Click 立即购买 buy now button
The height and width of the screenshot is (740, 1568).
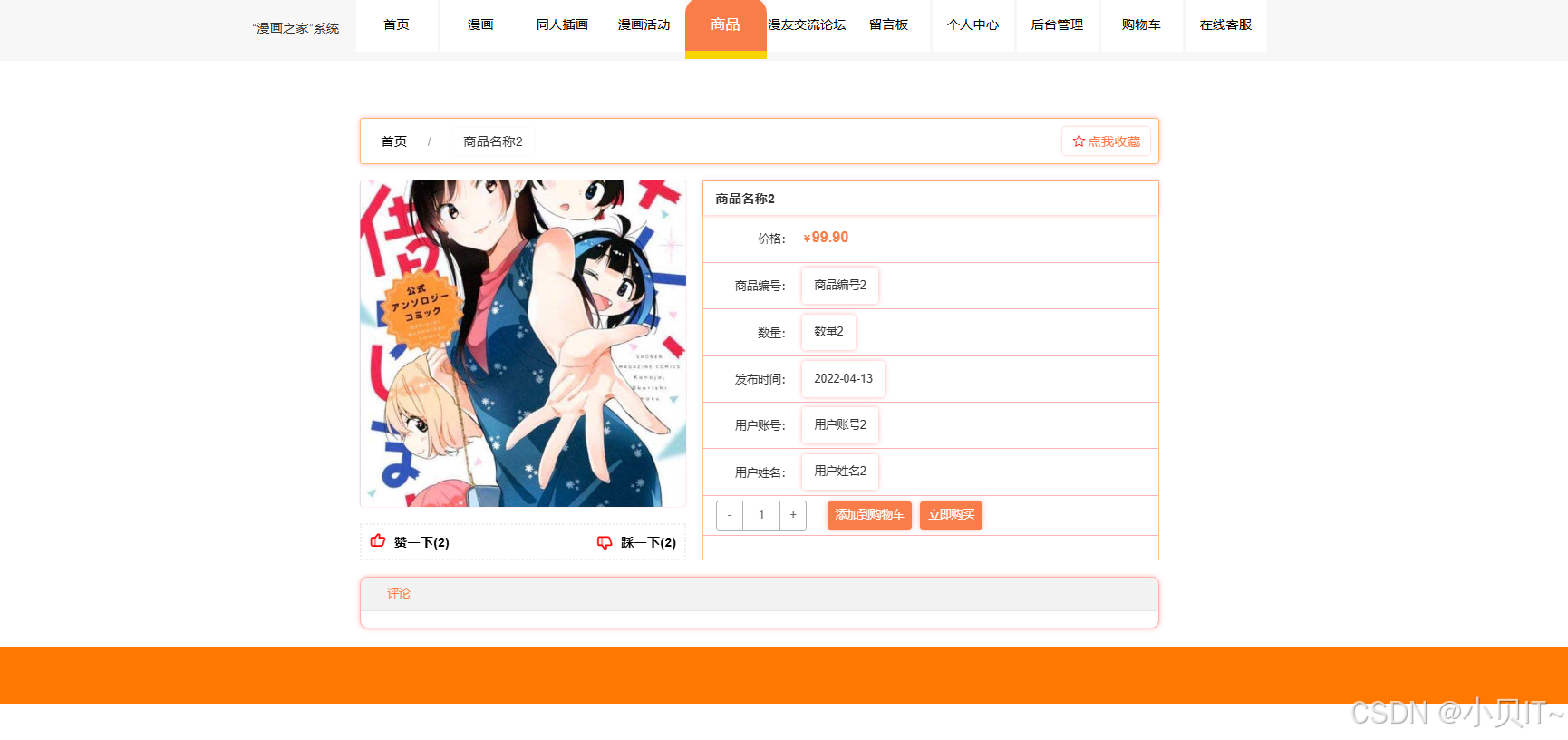click(952, 515)
